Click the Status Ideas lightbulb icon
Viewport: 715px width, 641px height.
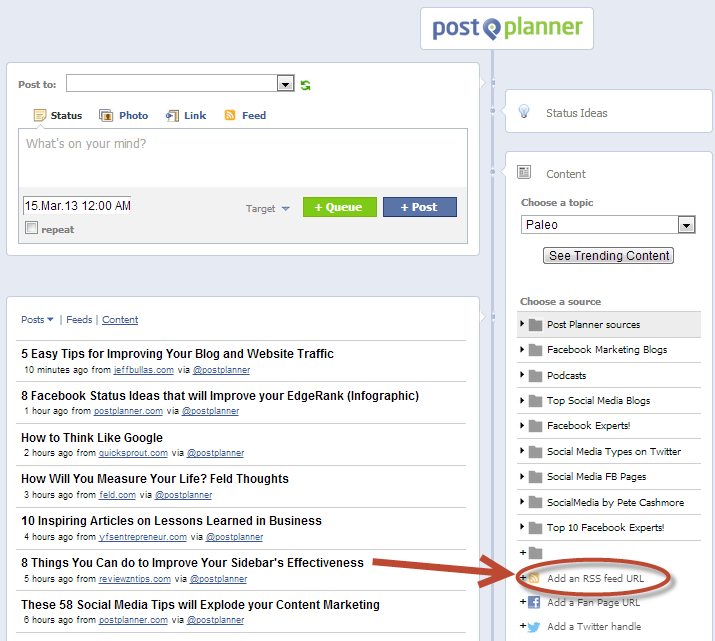click(x=524, y=111)
